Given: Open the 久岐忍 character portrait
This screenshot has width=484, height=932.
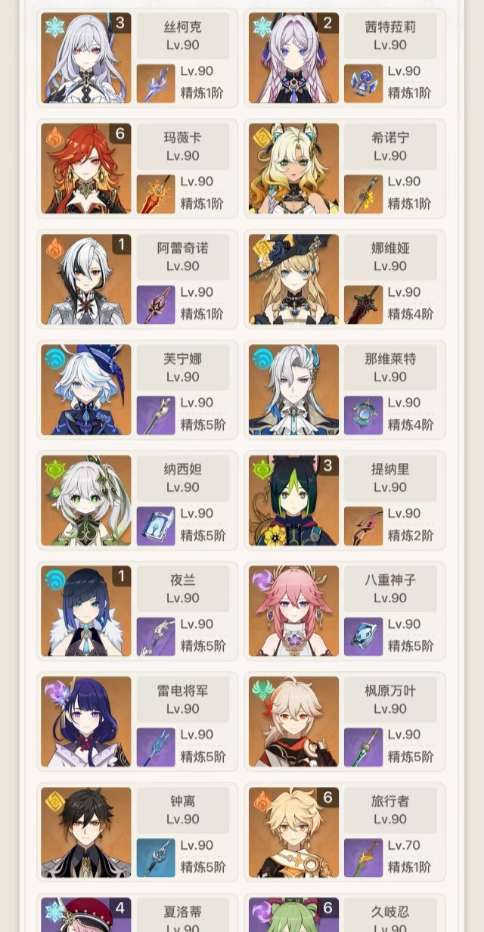Looking at the screenshot, I should pos(294,915).
